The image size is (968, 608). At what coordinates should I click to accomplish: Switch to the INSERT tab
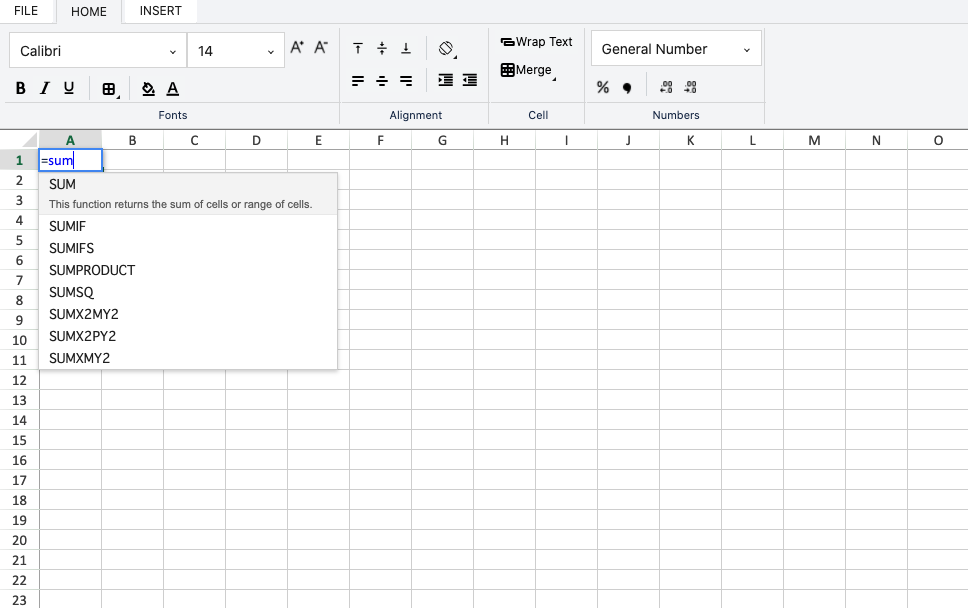click(x=161, y=11)
